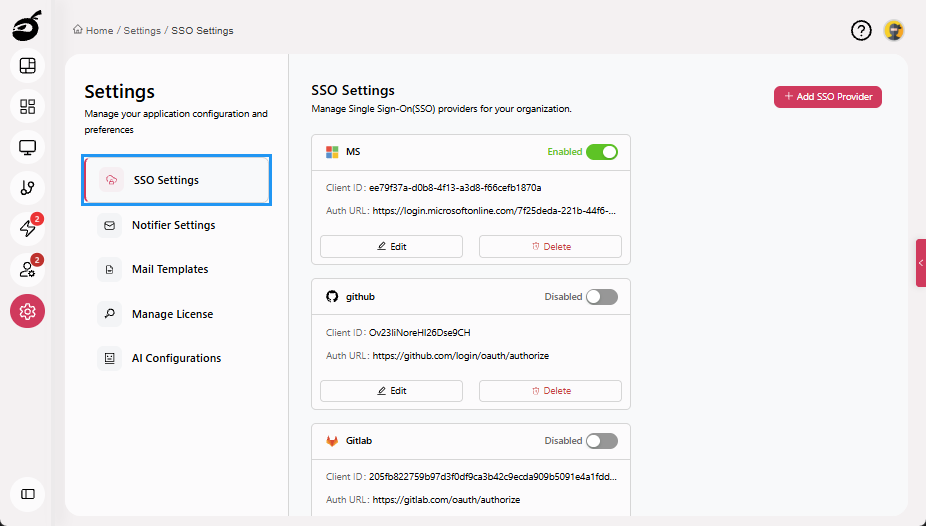
Task: Delete the github provider
Action: pos(550,391)
